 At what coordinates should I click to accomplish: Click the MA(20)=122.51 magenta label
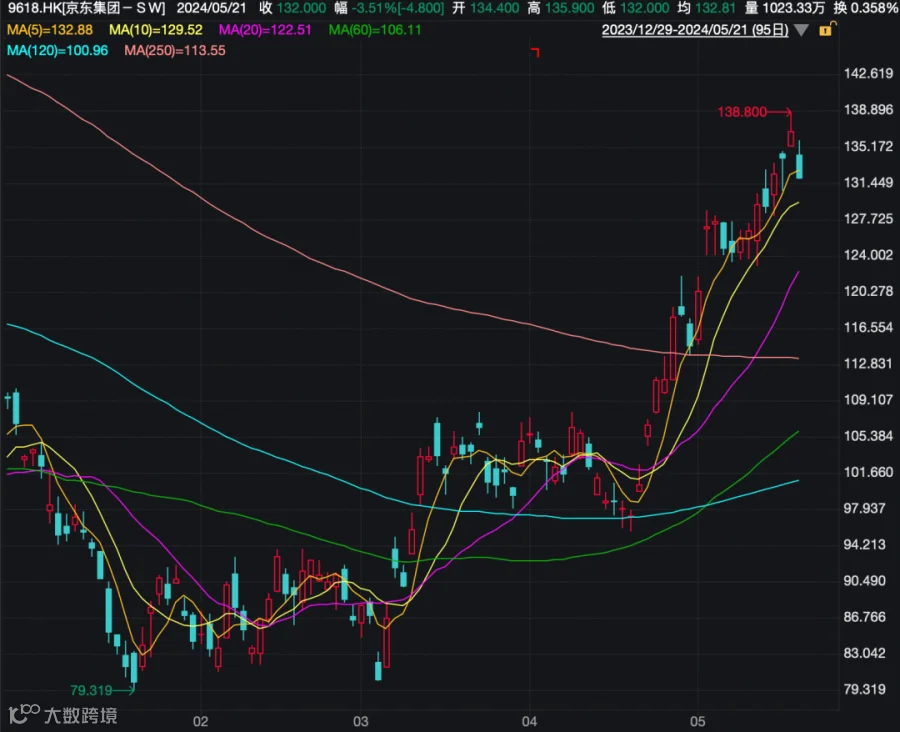point(265,30)
